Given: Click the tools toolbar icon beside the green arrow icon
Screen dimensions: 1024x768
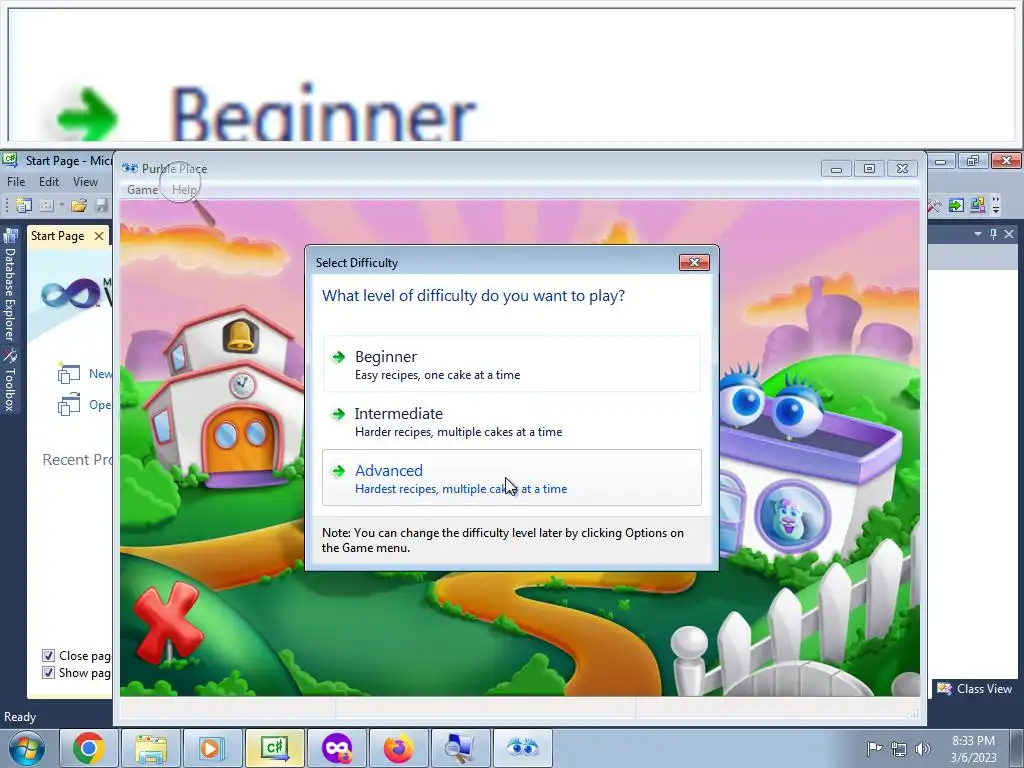Looking at the screenshot, I should (x=935, y=206).
